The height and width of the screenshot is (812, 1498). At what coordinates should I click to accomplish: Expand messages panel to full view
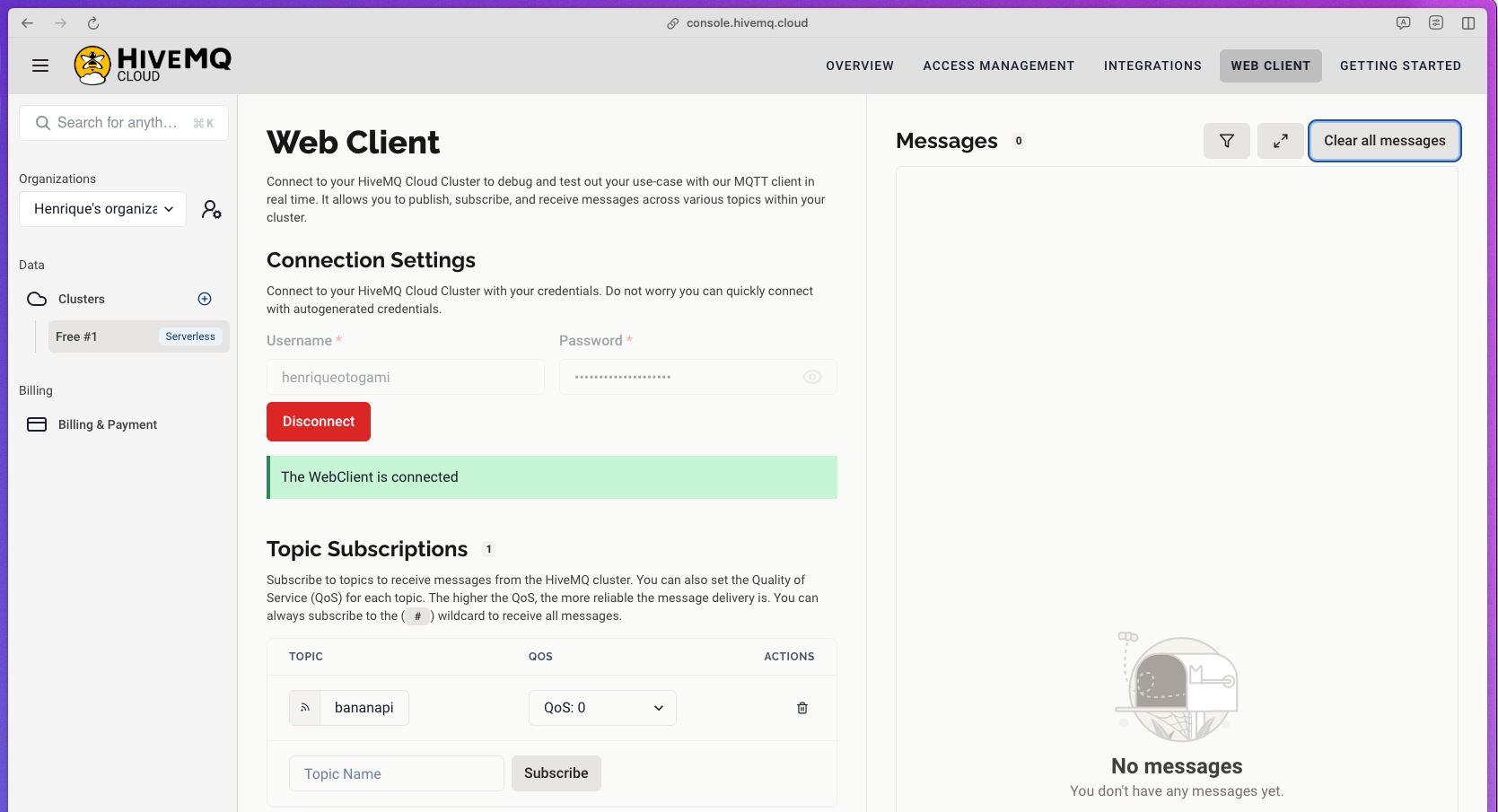[x=1281, y=141]
